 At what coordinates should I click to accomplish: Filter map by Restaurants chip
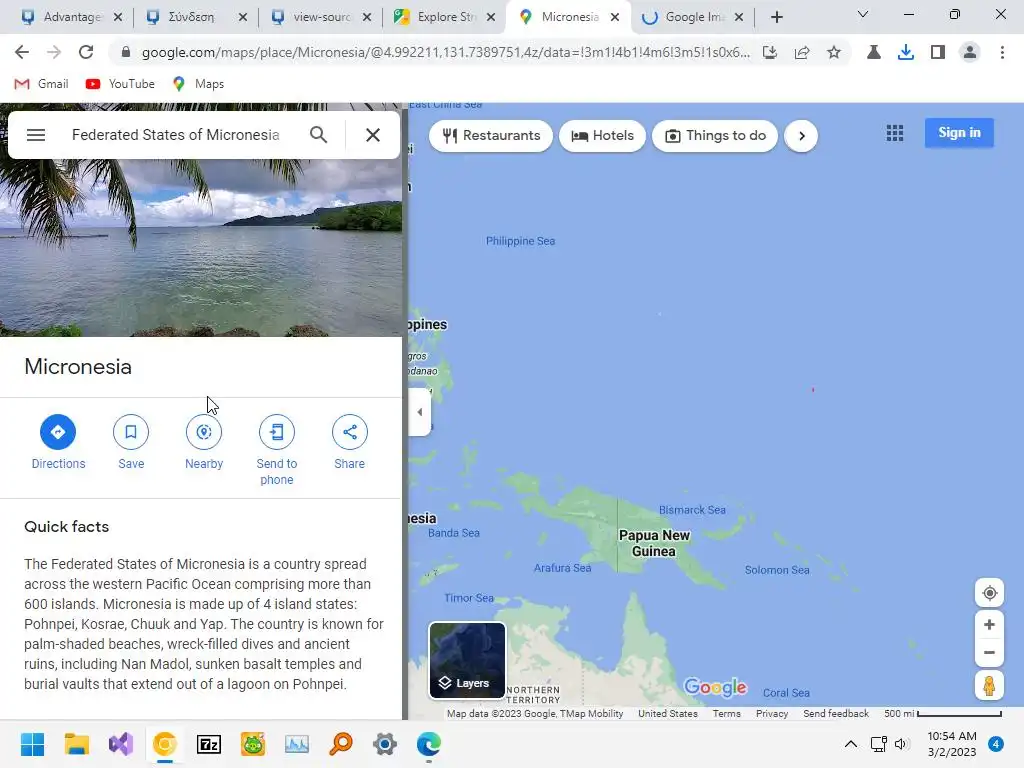tap(491, 136)
